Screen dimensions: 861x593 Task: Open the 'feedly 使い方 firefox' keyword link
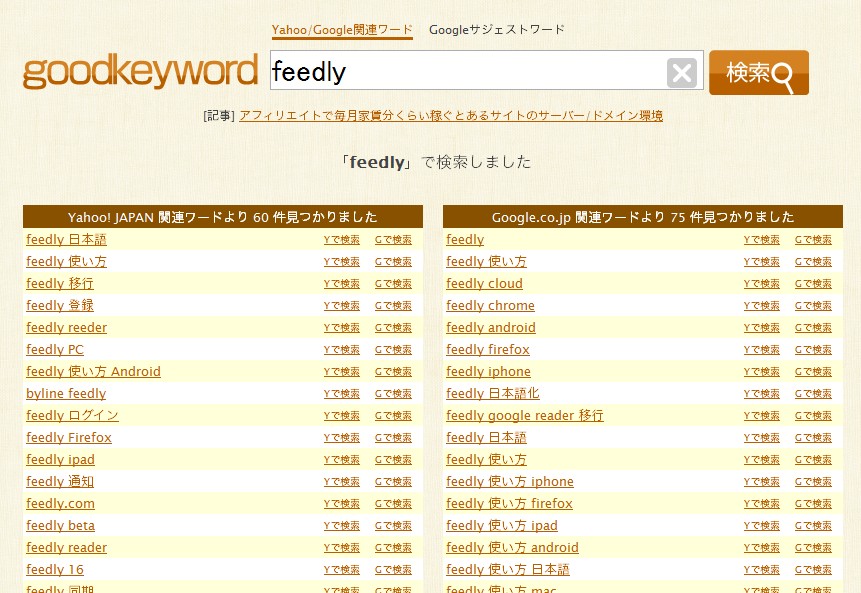pos(509,503)
